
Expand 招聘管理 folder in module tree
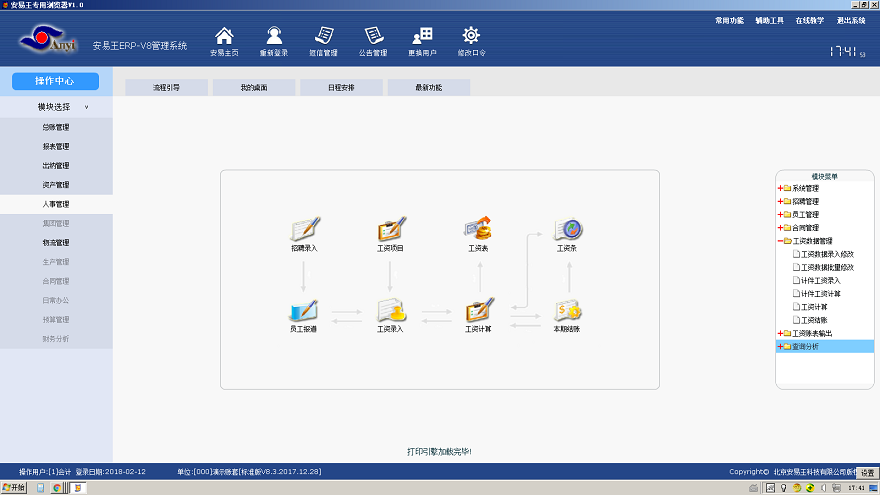click(x=780, y=201)
